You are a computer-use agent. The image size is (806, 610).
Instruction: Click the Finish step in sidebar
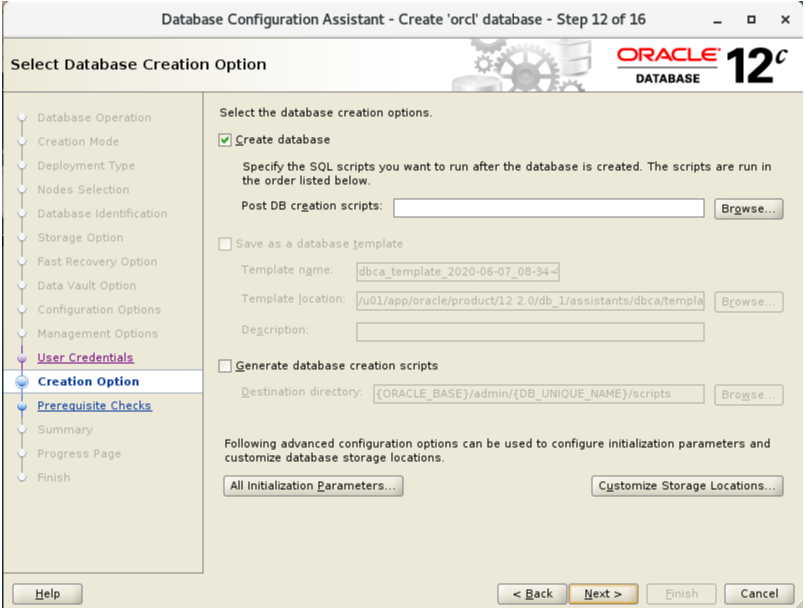[54, 477]
